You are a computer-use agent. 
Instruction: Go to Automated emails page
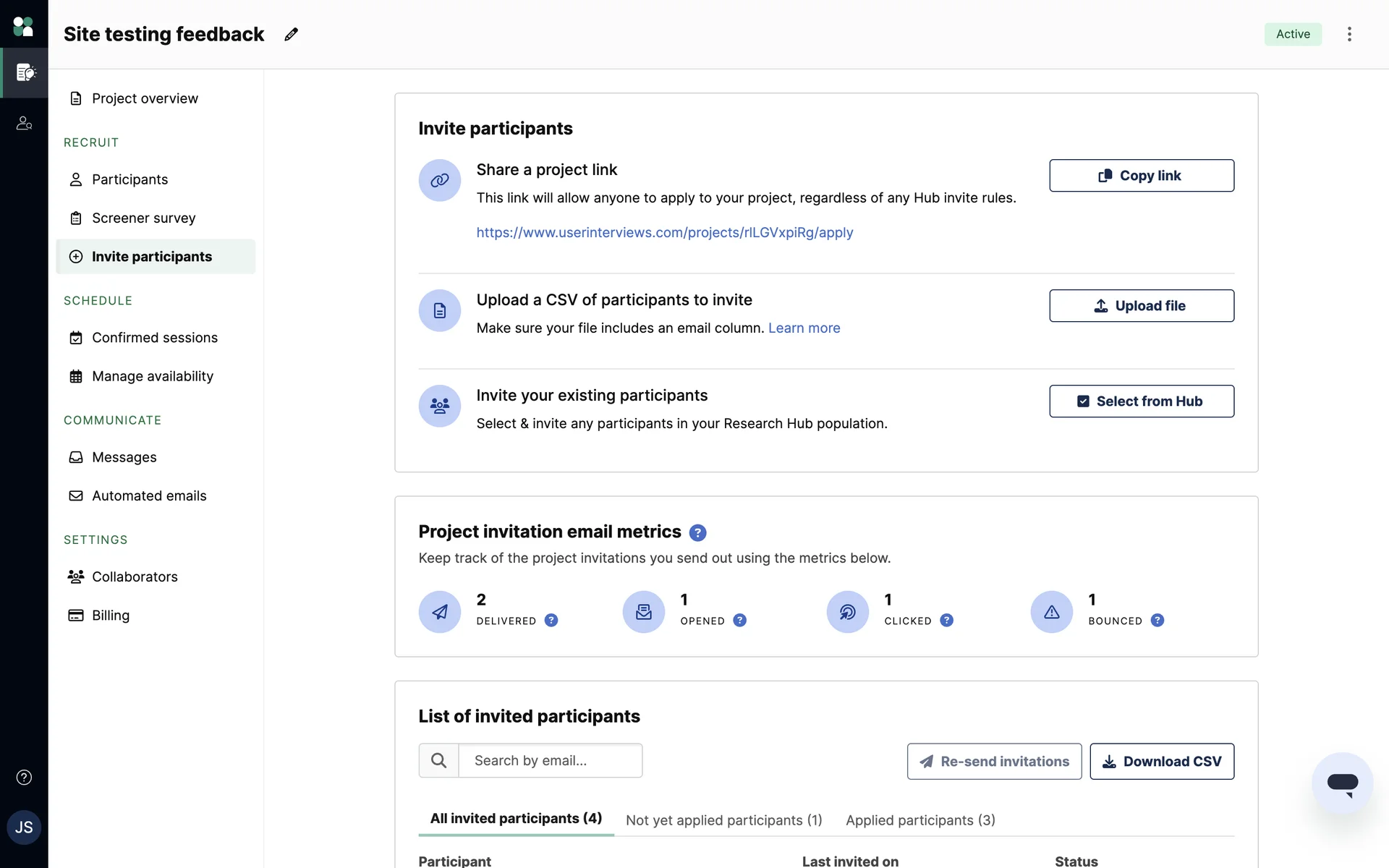[149, 495]
